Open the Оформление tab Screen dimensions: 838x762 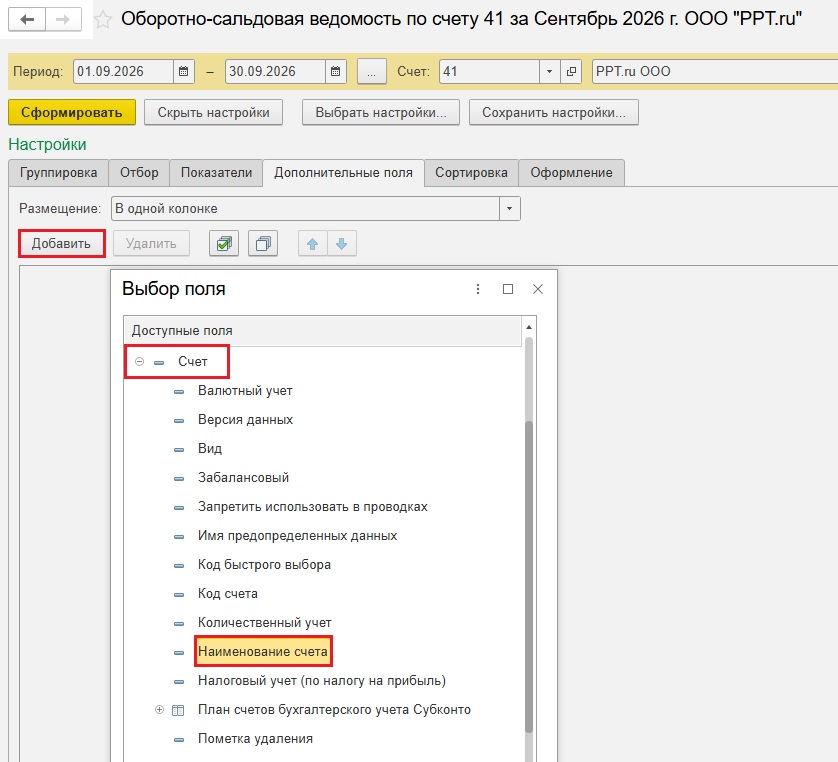tap(571, 173)
